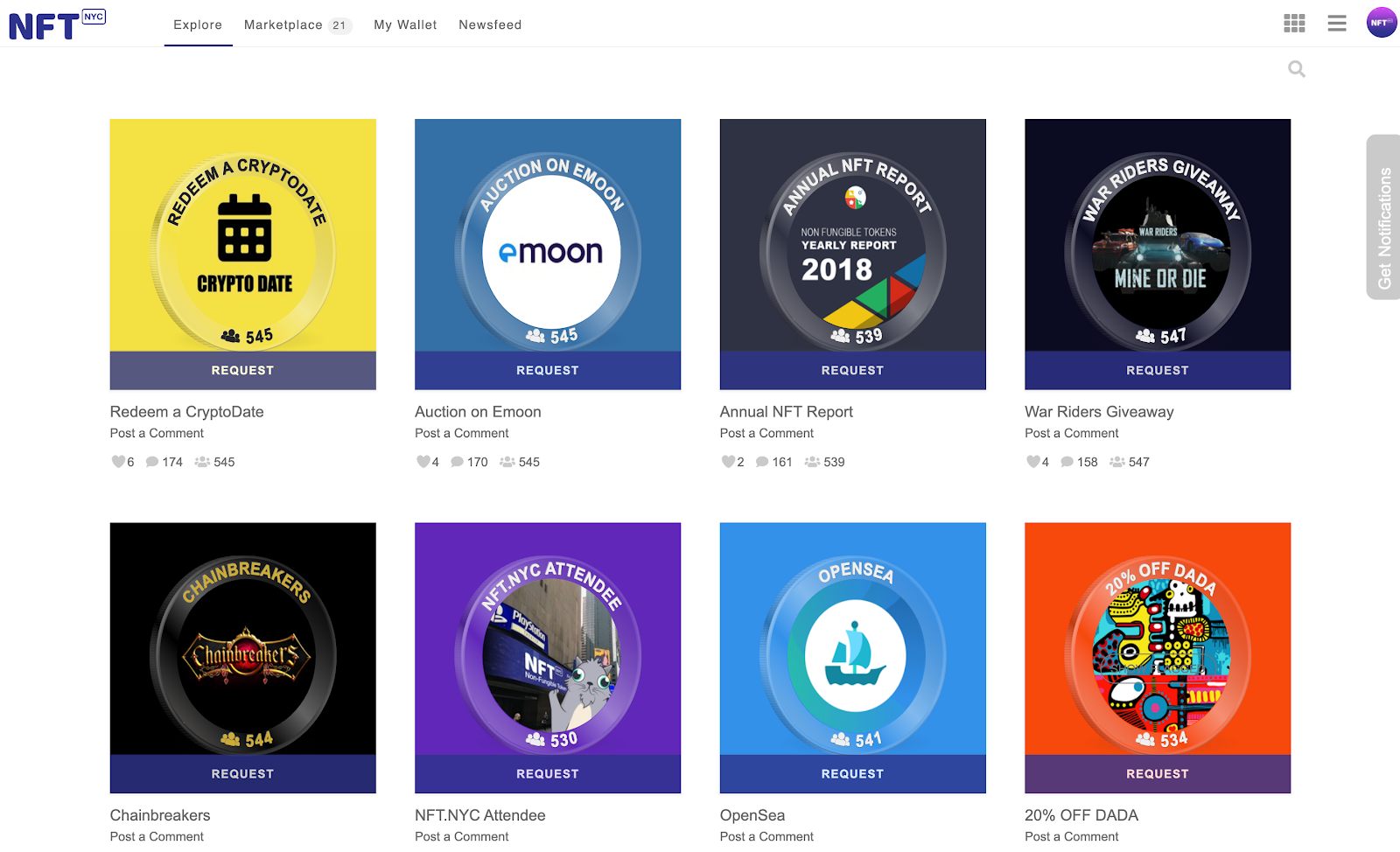1400x852 pixels.
Task: Open the Marketplace tab
Action: point(283,24)
